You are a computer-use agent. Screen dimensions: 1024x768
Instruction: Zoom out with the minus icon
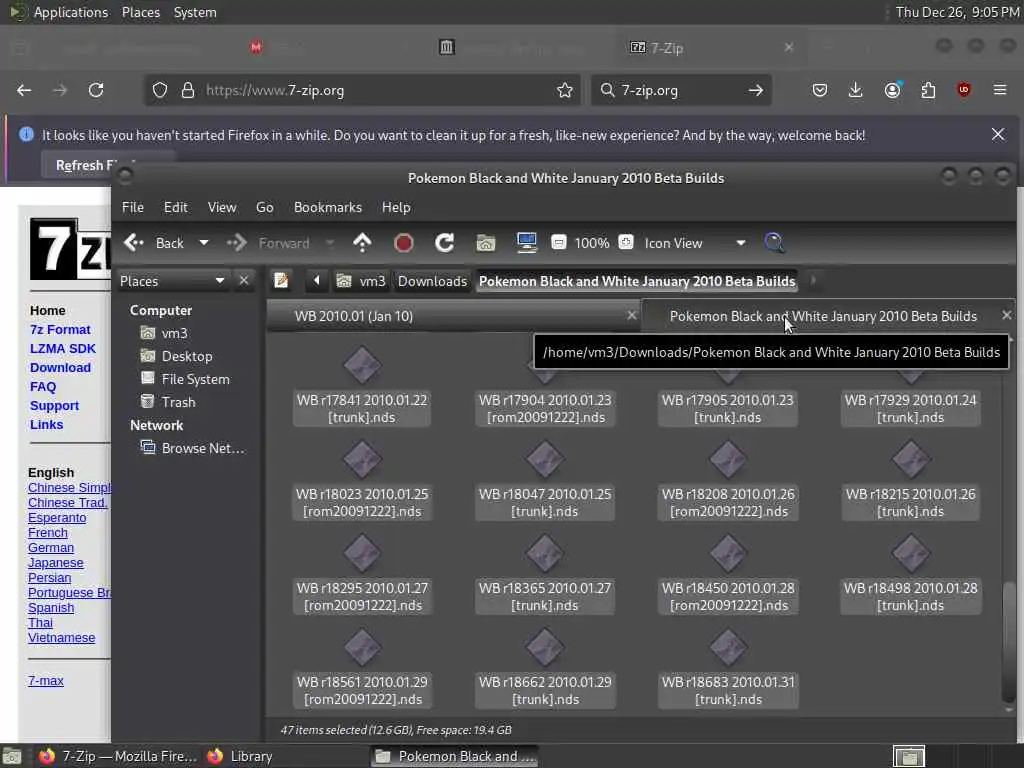[x=559, y=243]
